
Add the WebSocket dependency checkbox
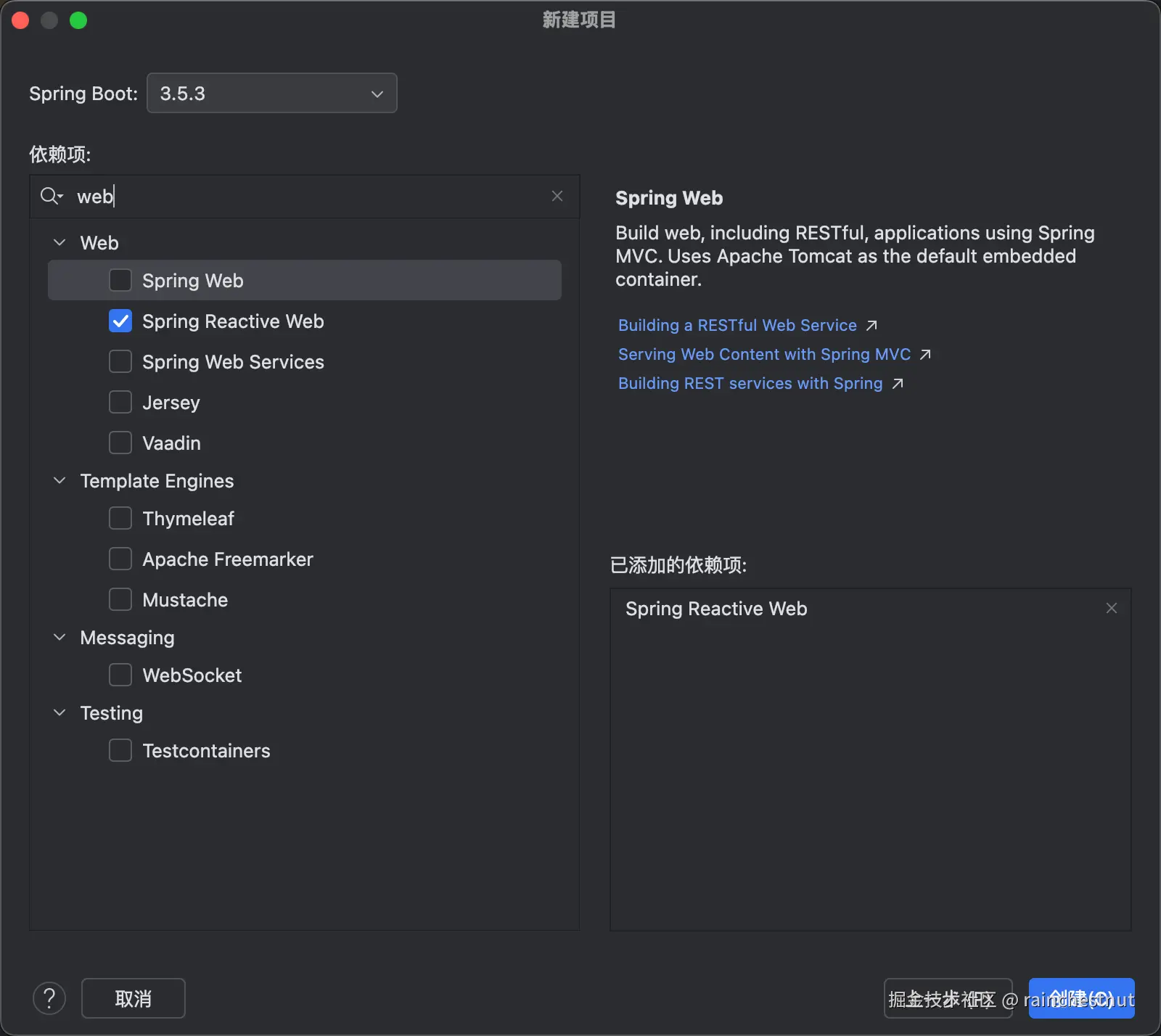tap(120, 675)
